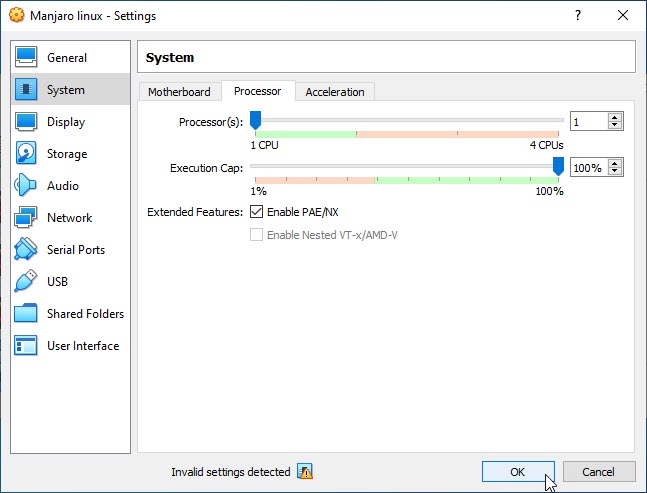This screenshot has width=647, height=493.
Task: Increase execution cap with up arrow
Action: click(x=615, y=163)
